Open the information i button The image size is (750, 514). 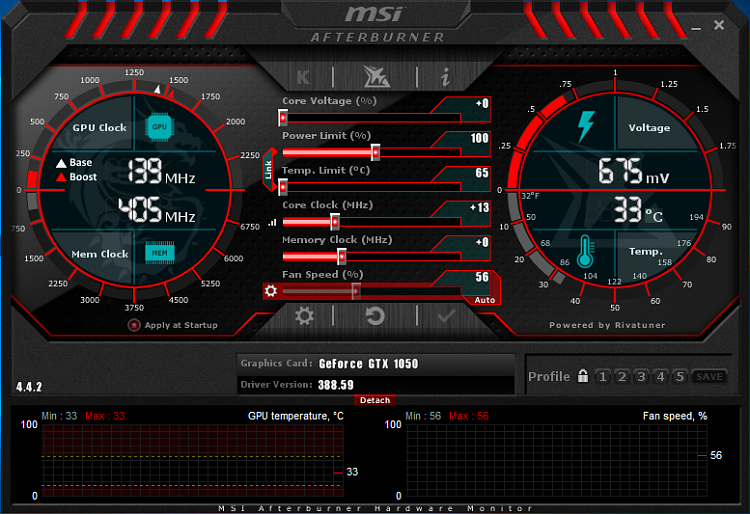click(x=445, y=77)
